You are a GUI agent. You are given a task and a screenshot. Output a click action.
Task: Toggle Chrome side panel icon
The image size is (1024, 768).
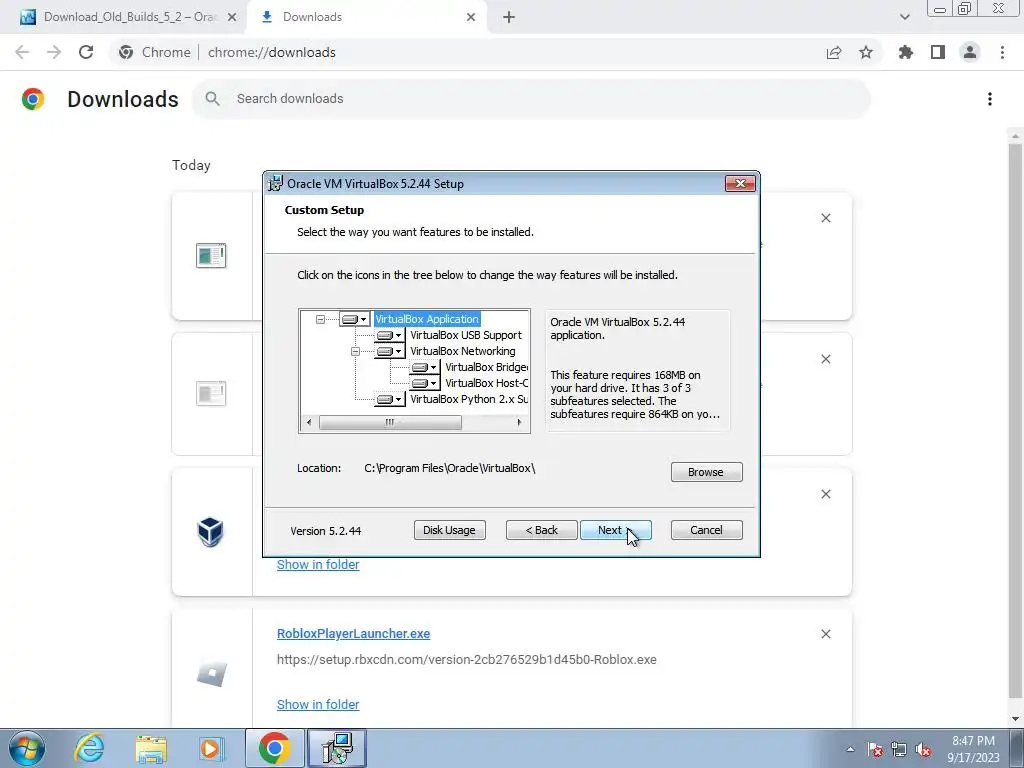938,53
